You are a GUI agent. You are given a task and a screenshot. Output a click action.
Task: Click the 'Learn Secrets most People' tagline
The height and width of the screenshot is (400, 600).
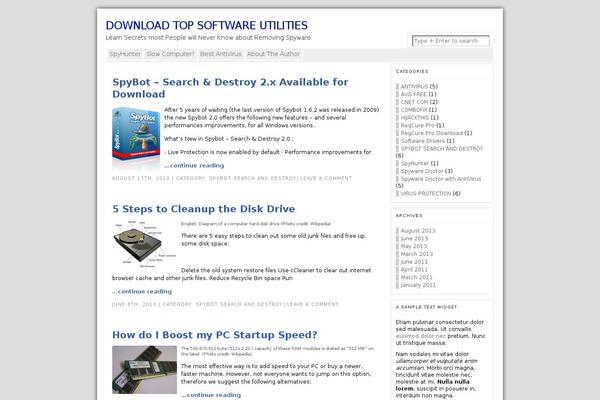208,38
